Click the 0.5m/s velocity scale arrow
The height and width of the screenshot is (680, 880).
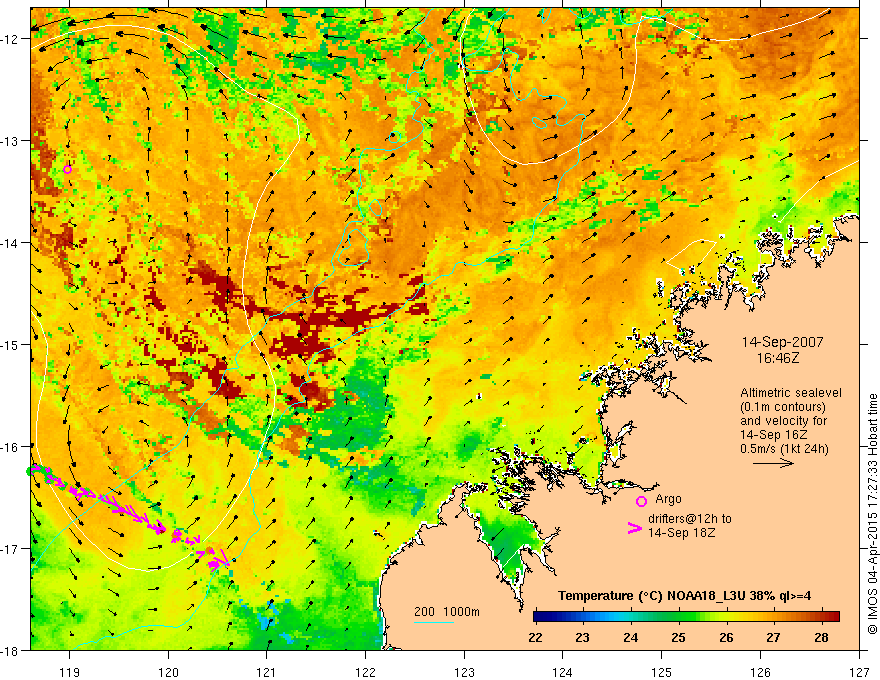773,463
